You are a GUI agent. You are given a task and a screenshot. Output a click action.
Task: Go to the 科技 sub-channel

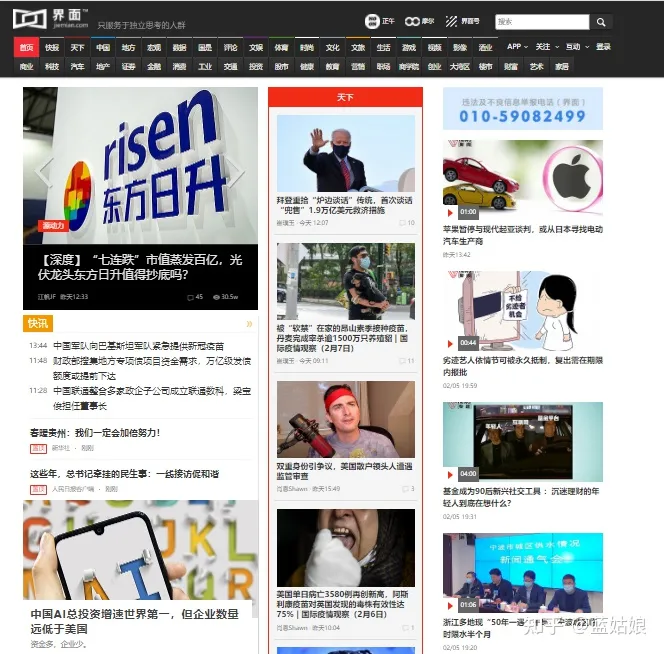coord(52,67)
